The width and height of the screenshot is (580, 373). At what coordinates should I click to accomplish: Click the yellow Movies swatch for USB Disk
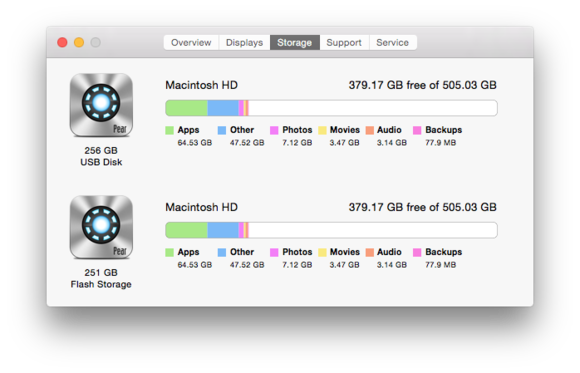322,130
